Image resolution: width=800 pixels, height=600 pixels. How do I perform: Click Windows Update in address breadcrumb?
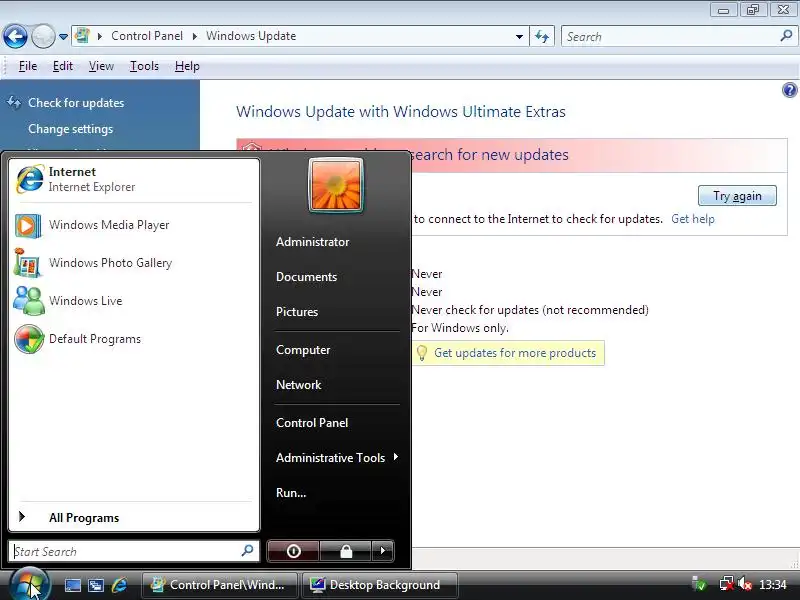(x=251, y=36)
